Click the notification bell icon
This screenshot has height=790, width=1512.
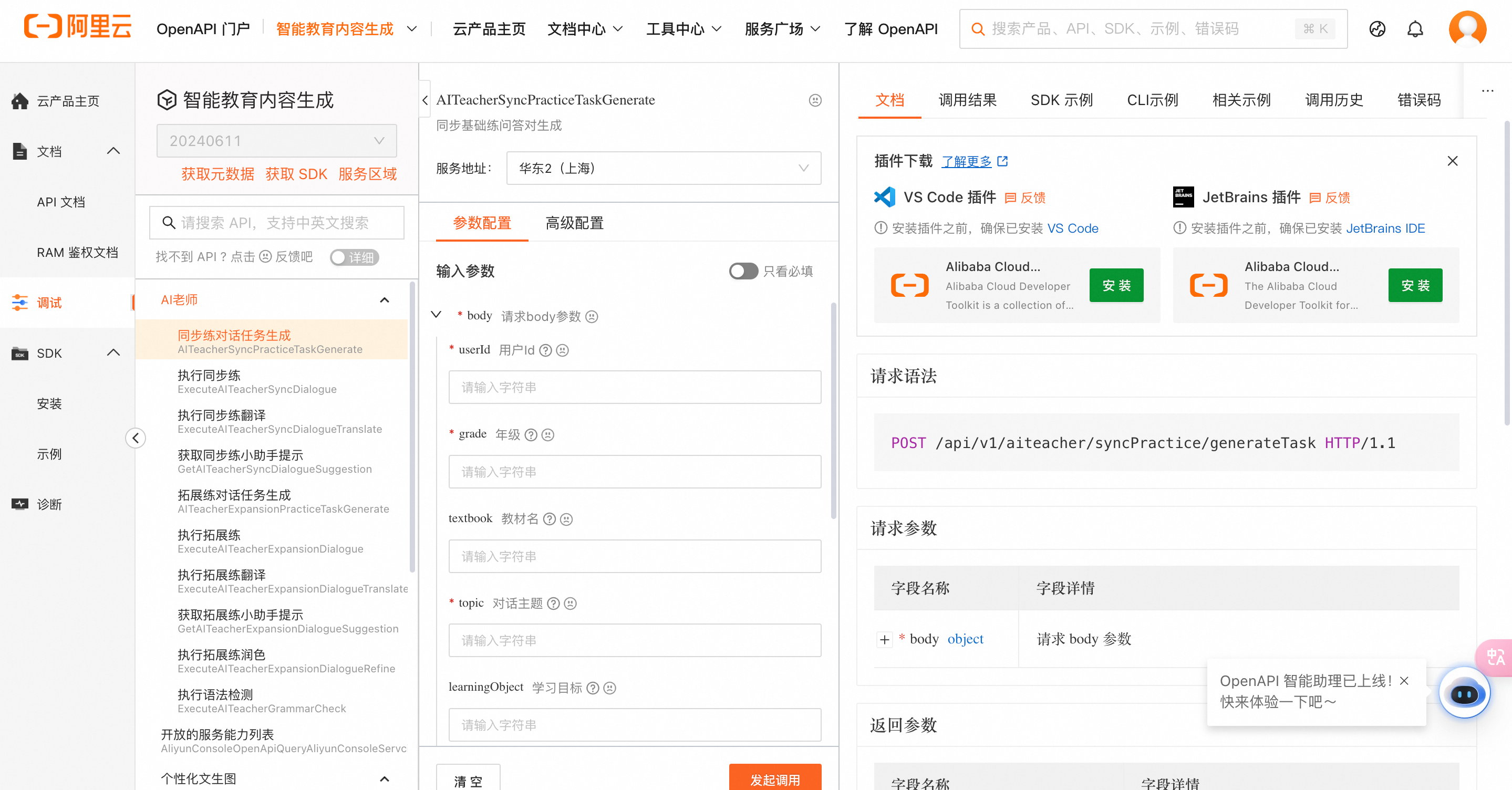[1415, 29]
